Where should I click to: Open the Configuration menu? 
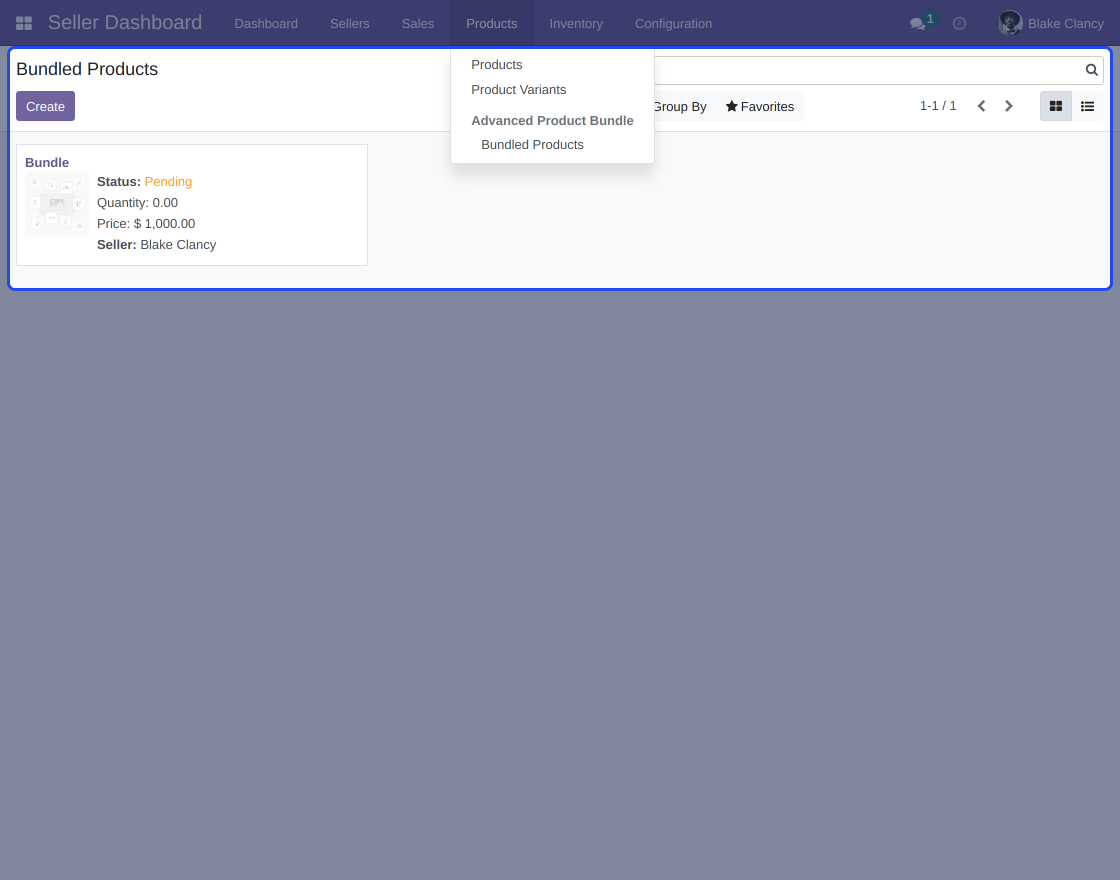tap(674, 24)
